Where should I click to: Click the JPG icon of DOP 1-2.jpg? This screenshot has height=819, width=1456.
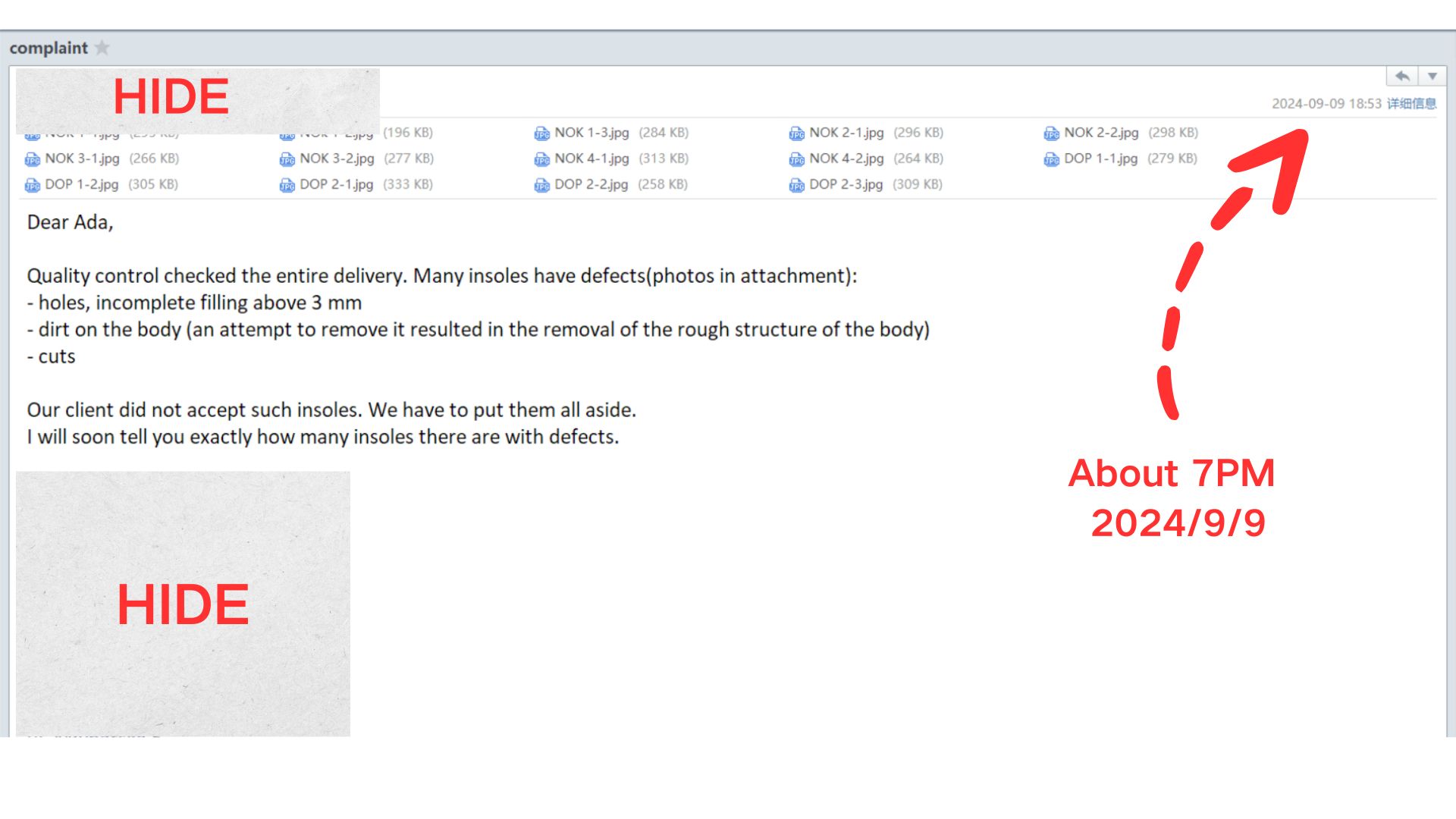32,185
